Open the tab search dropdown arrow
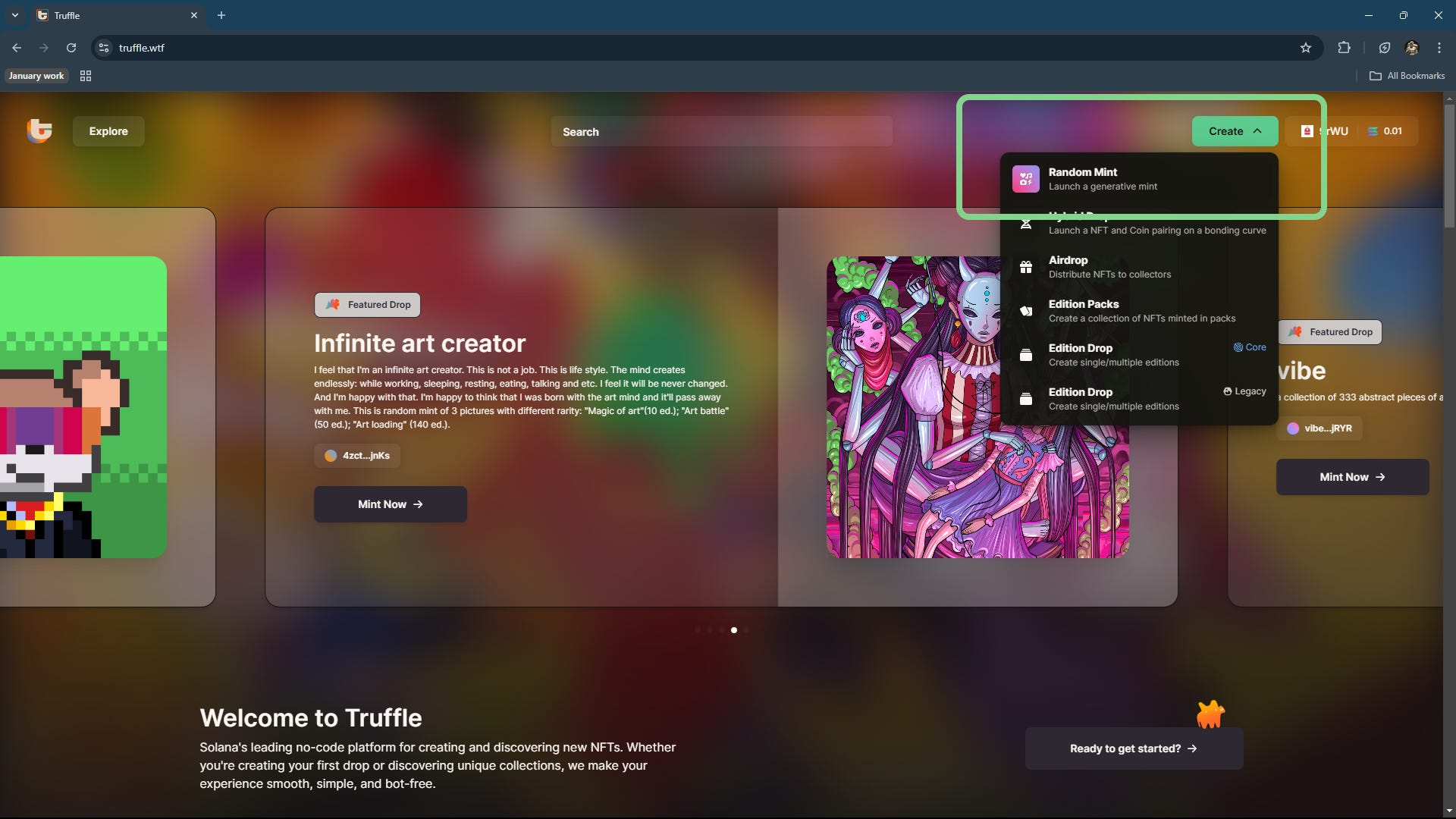Viewport: 1456px width, 819px height. 14,15
